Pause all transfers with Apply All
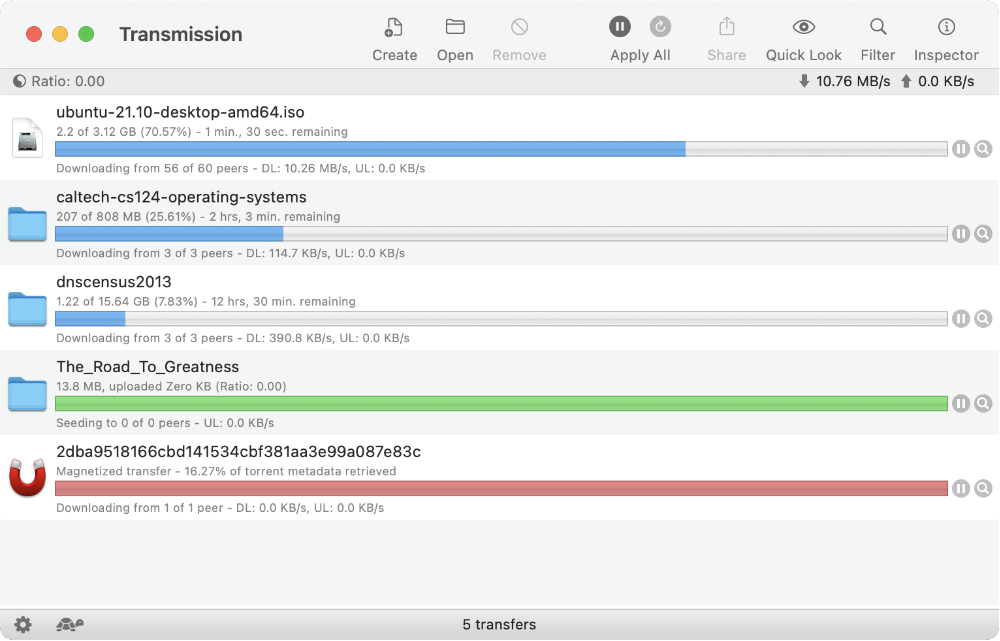 pos(619,27)
